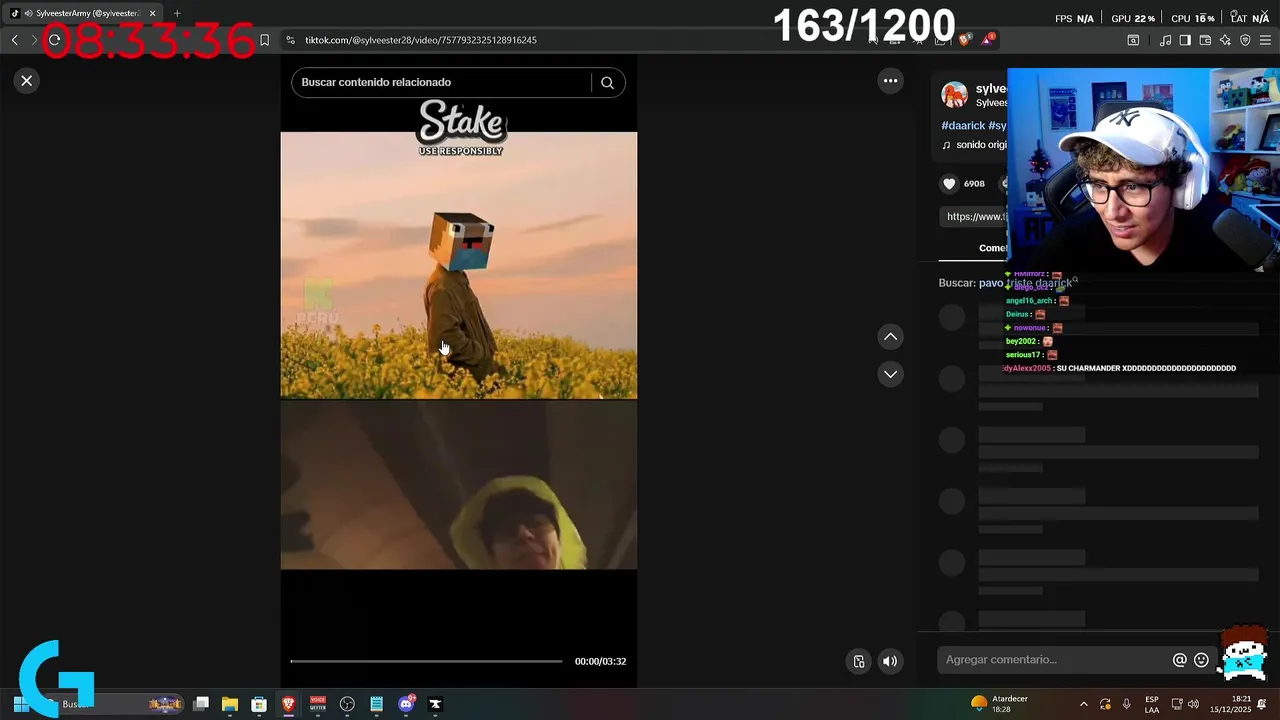Mute the video with speaker icon
1280x720 pixels.
[x=890, y=661]
